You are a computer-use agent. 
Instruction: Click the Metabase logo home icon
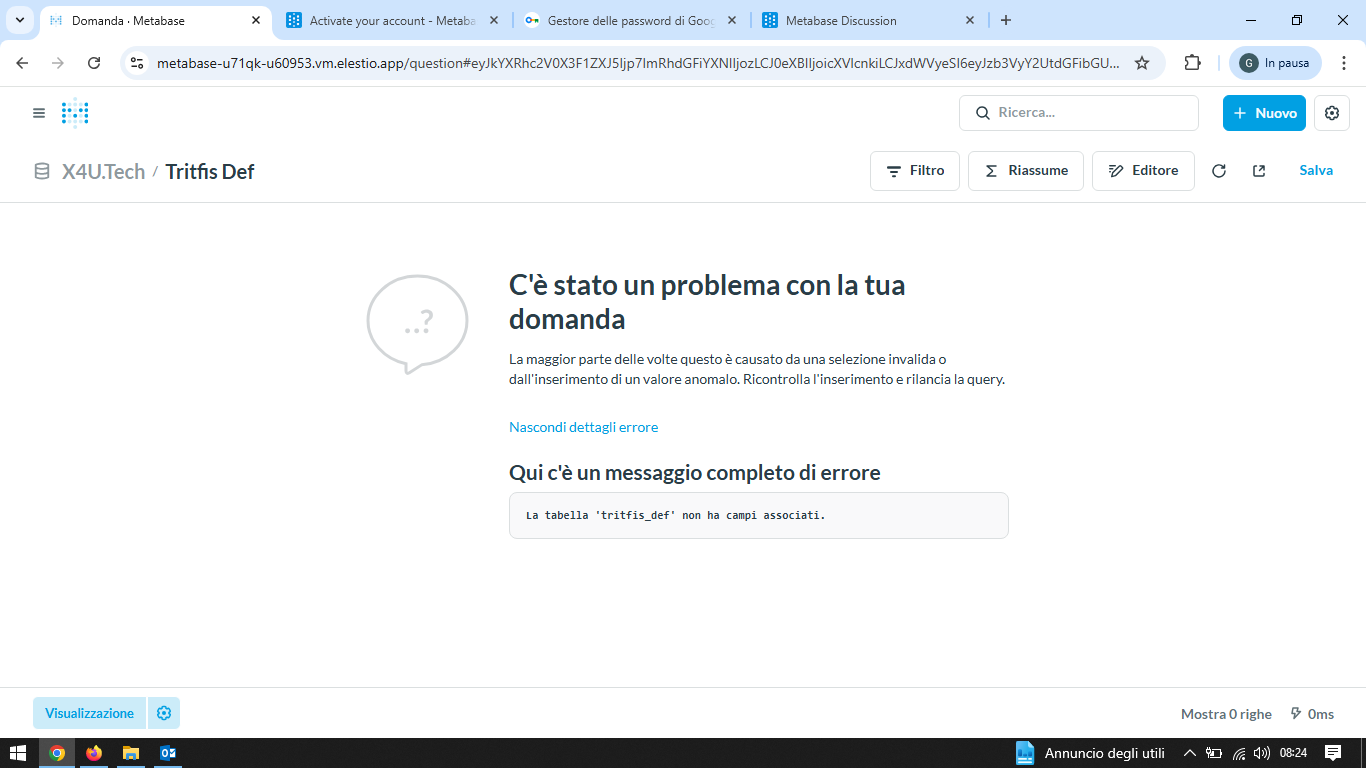[x=75, y=113]
